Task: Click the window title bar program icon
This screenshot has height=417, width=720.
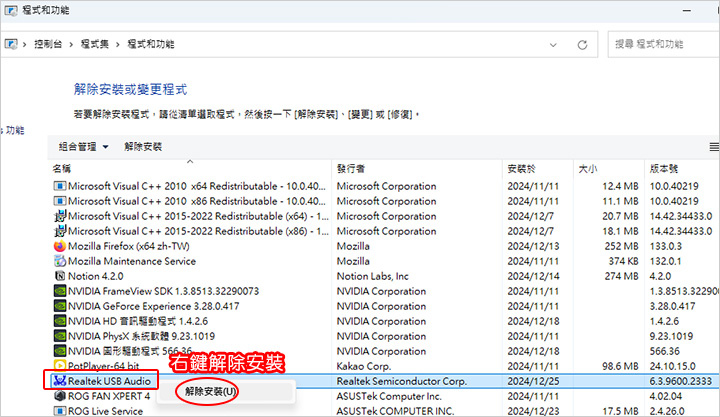Action: (x=11, y=10)
